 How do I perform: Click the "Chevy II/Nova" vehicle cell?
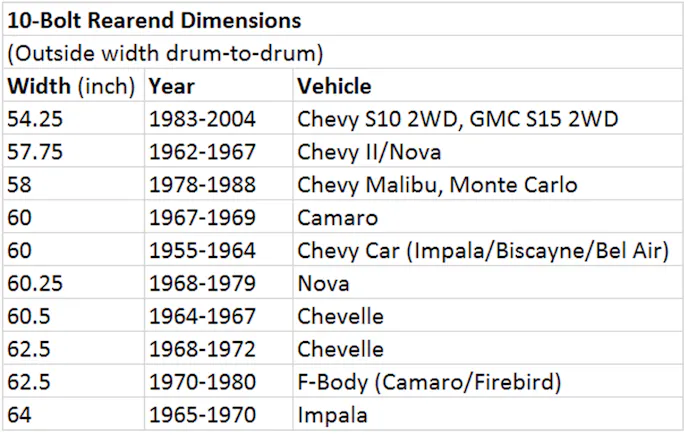coord(369,152)
